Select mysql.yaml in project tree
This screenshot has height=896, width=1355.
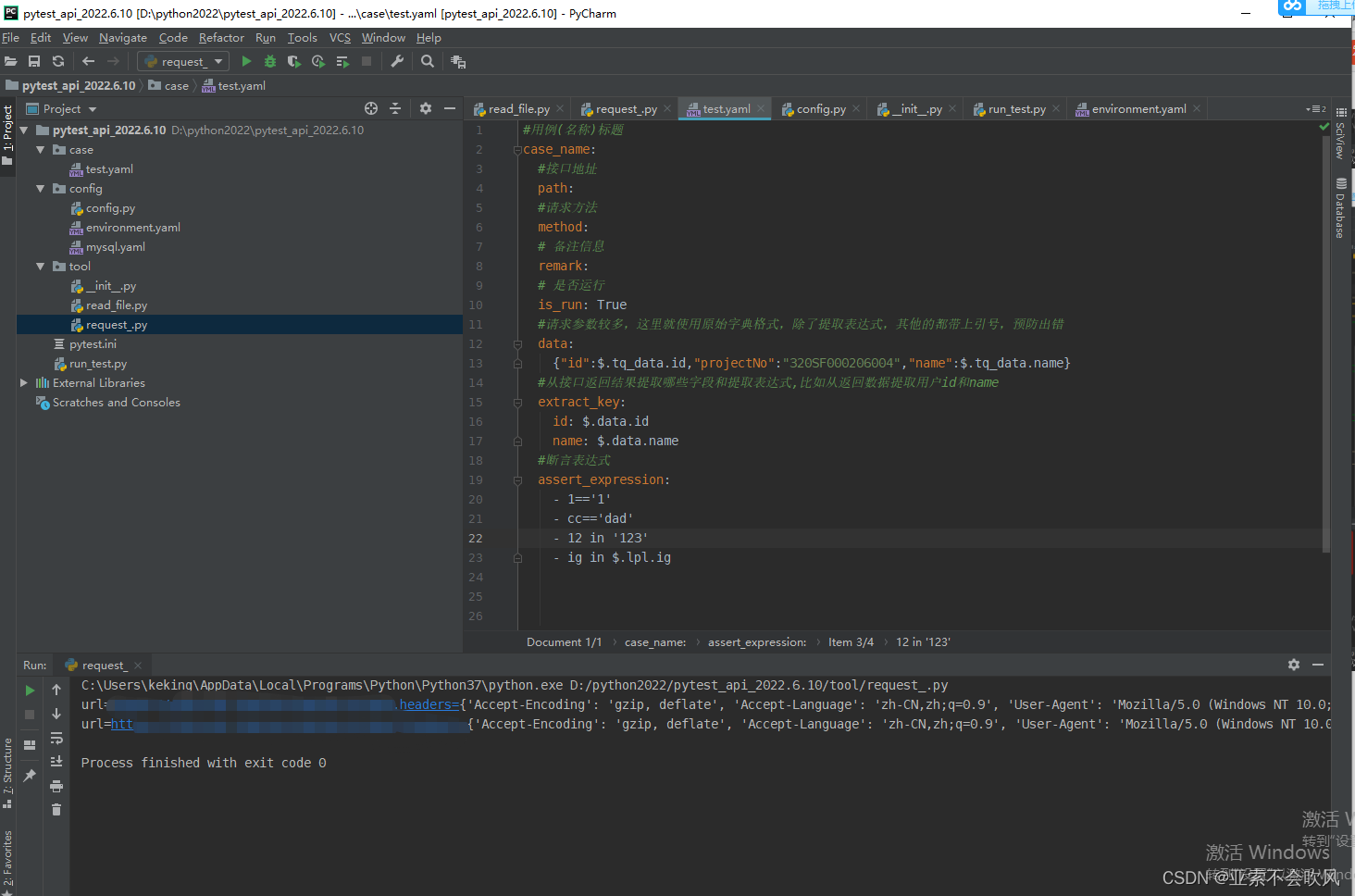pos(115,247)
